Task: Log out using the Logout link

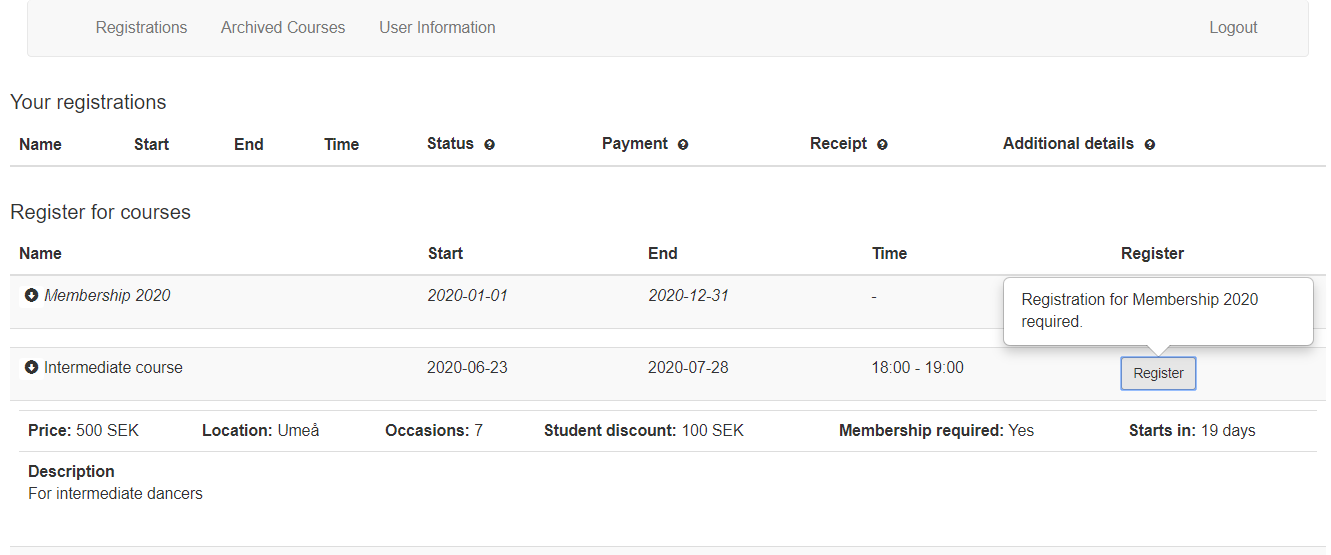Action: (1233, 28)
